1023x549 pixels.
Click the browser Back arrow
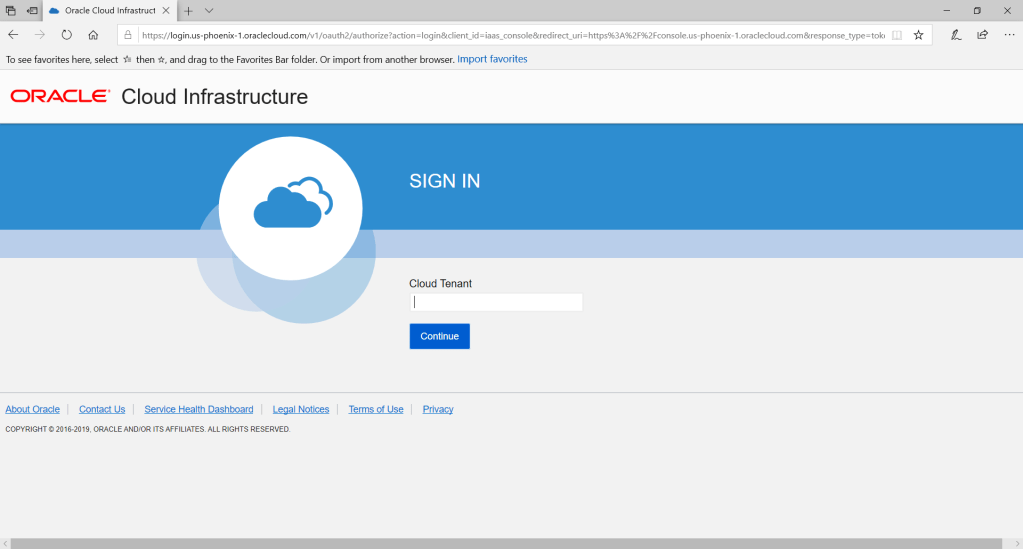pyautogui.click(x=13, y=34)
